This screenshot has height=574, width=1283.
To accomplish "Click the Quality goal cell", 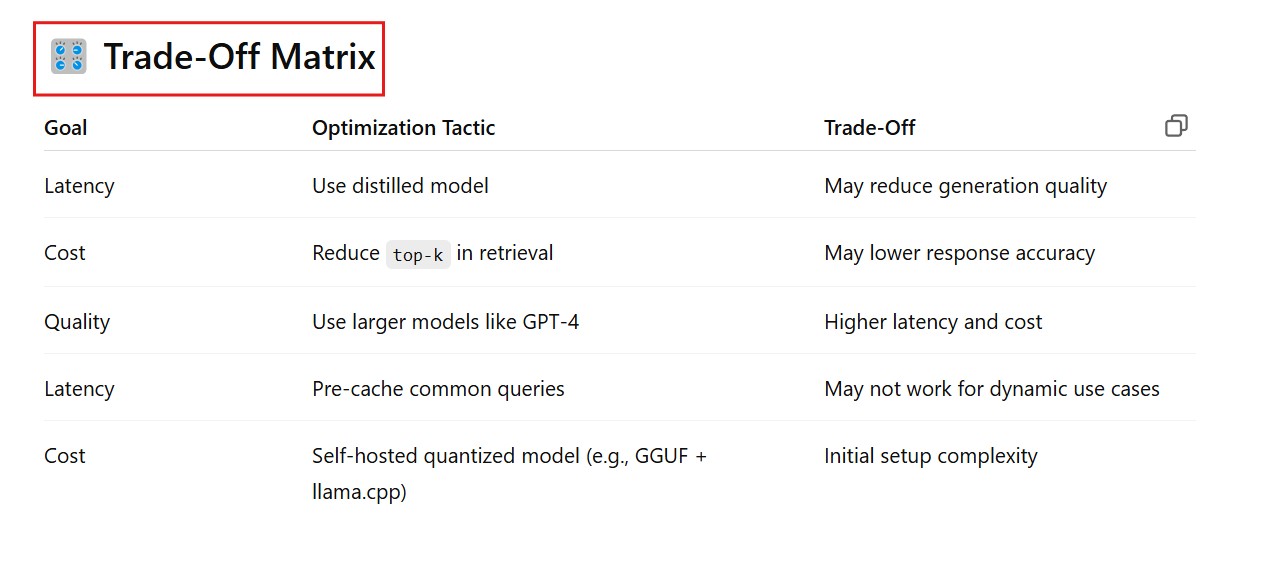I will (x=77, y=322).
